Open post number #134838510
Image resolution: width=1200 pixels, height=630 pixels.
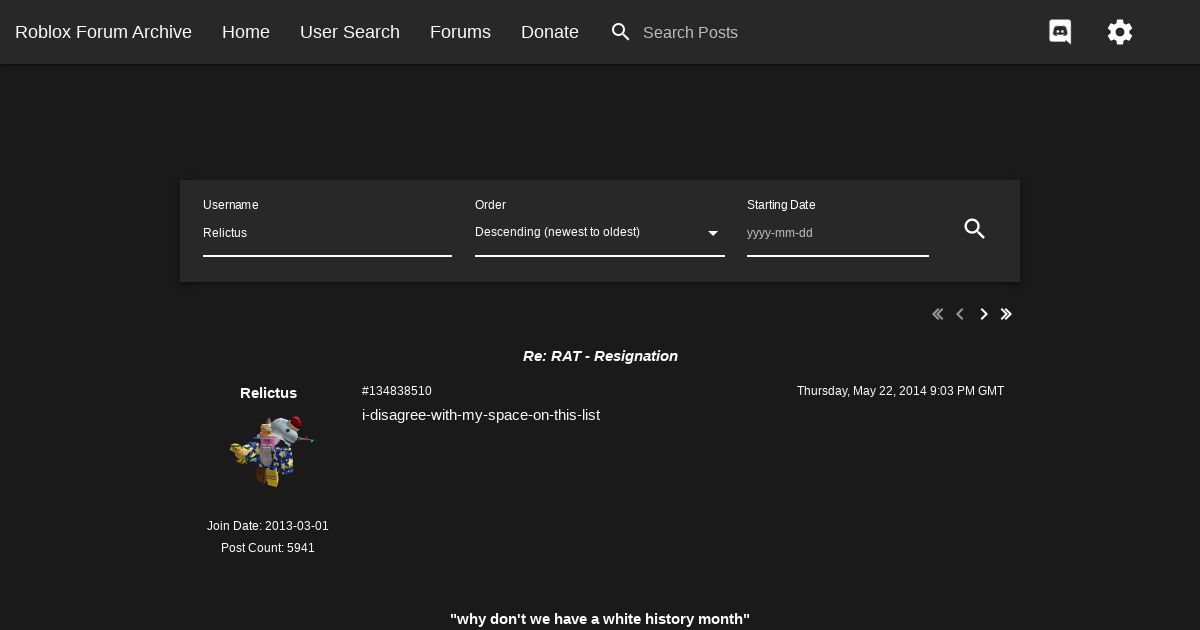(x=397, y=391)
